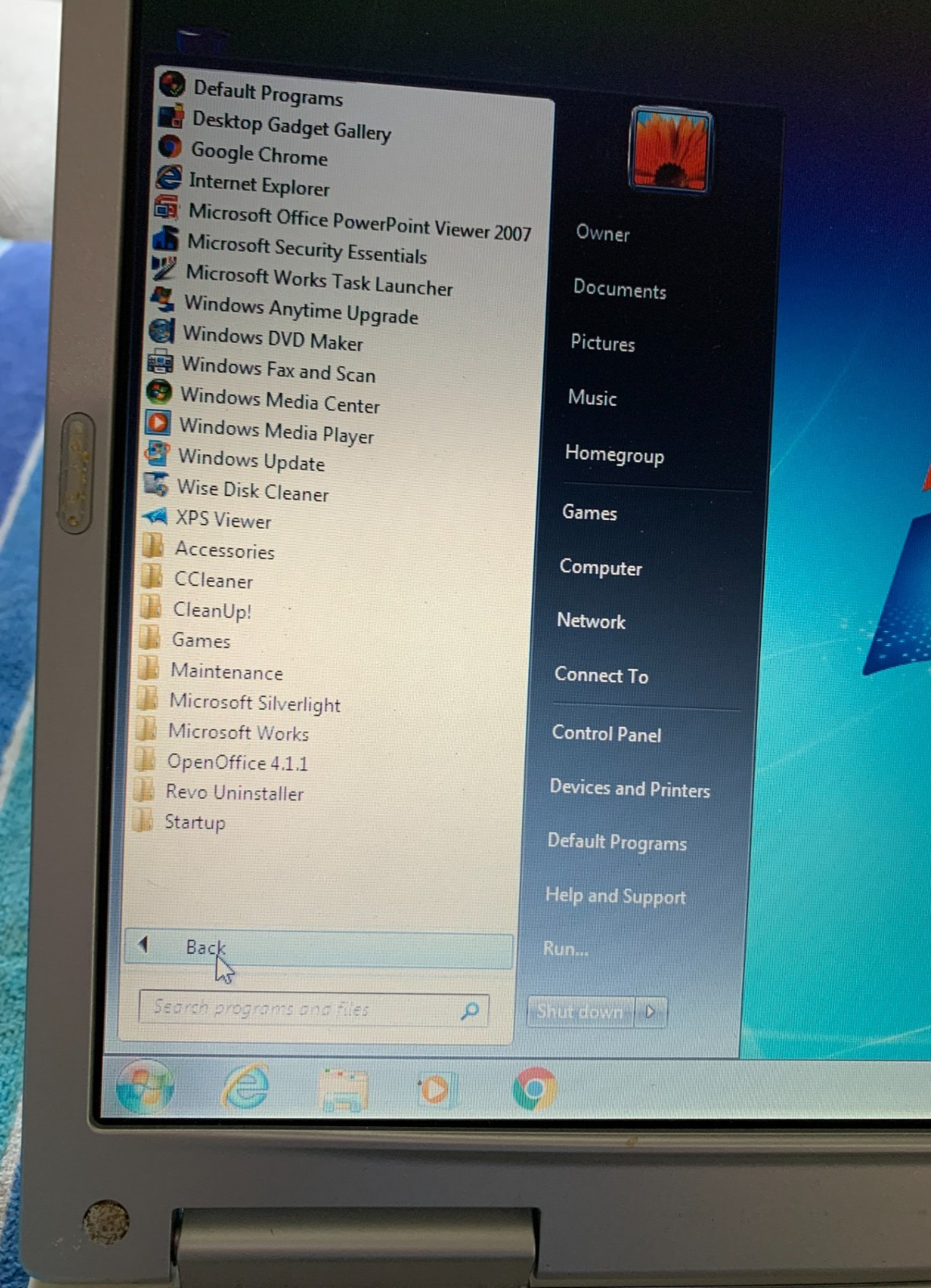Open Computer
The width and height of the screenshot is (931, 1288).
(x=601, y=568)
